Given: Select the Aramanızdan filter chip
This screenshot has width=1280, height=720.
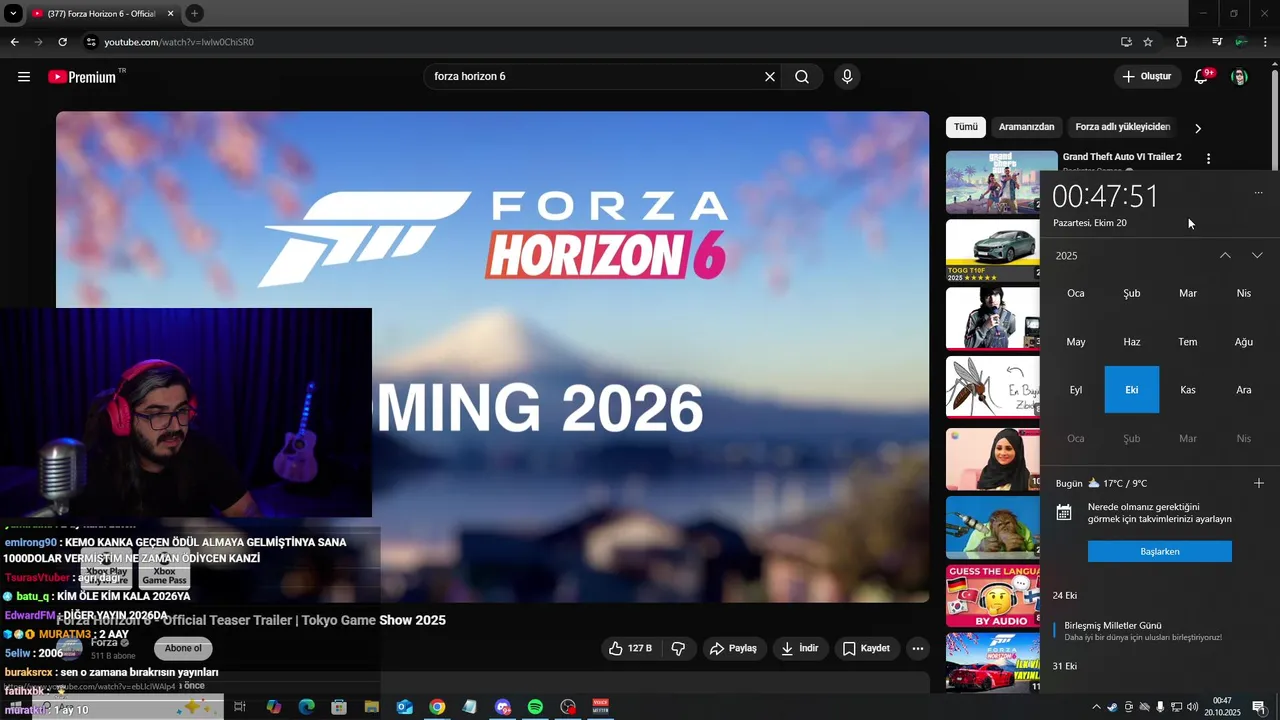Looking at the screenshot, I should coord(1026,127).
